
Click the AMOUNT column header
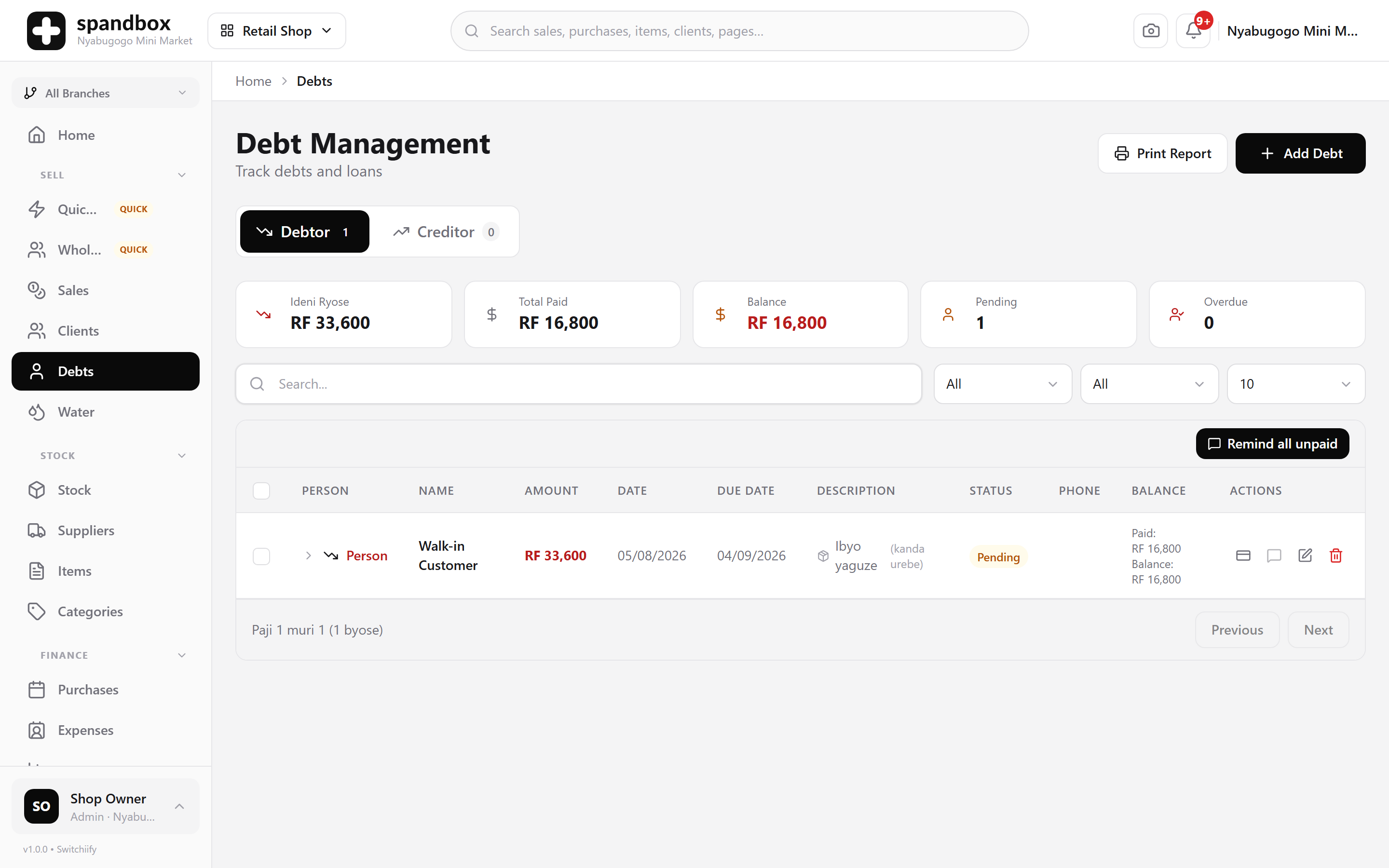[551, 491]
